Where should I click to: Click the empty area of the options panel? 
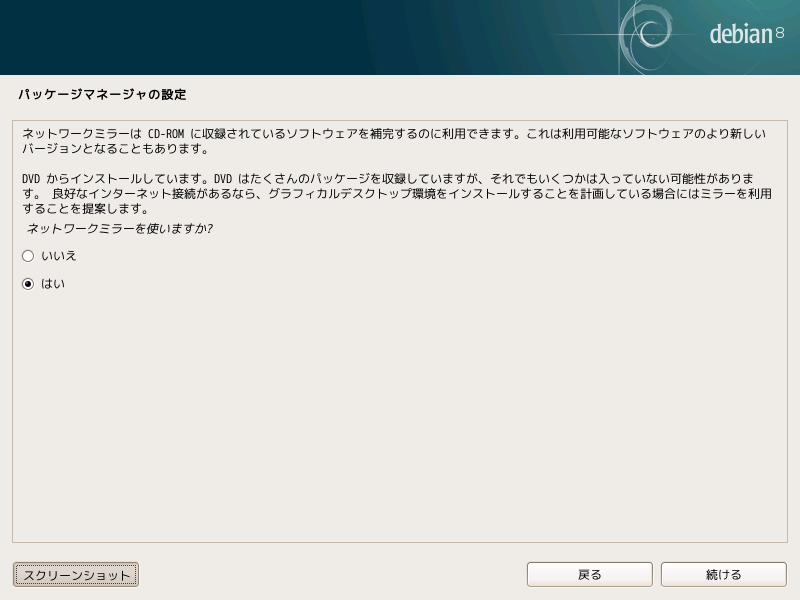(x=400, y=420)
